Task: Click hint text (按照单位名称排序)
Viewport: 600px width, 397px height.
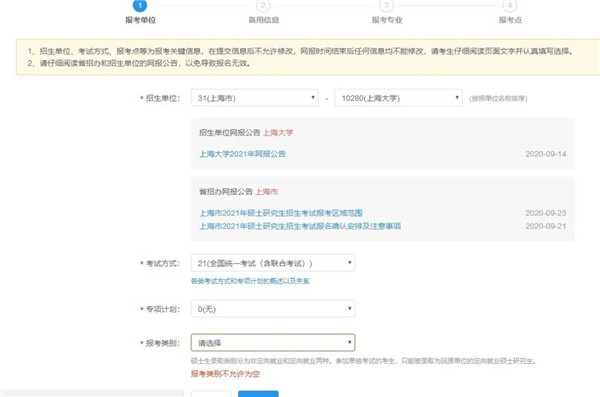Action: point(498,99)
